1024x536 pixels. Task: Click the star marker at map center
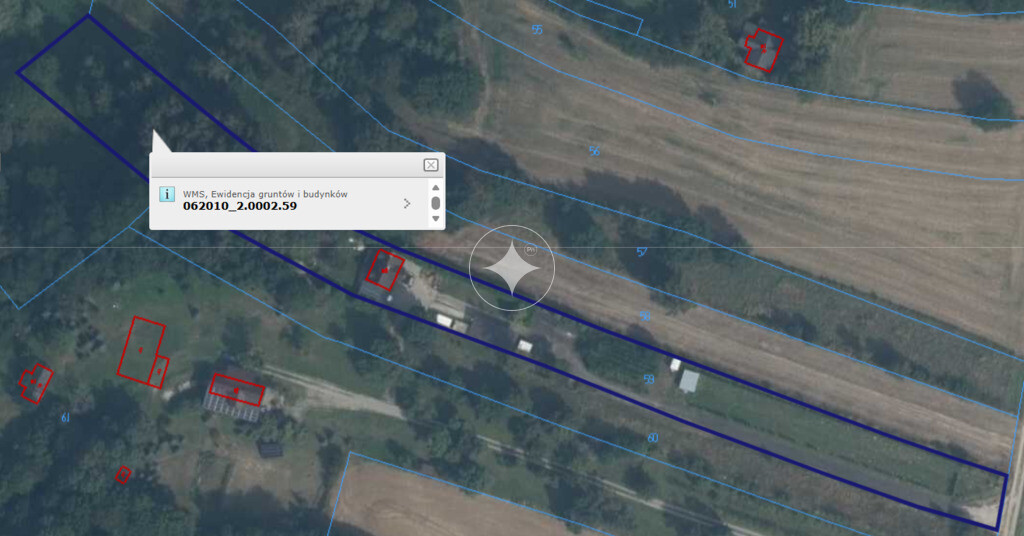pyautogui.click(x=511, y=268)
